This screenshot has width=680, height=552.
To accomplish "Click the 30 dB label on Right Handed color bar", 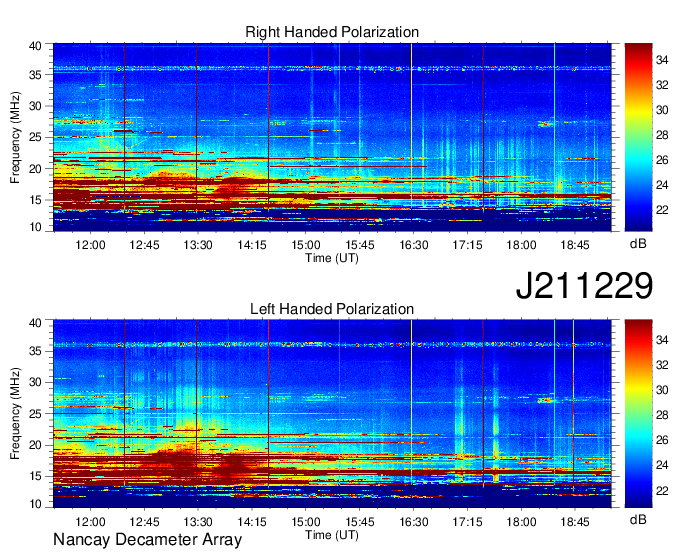I will coord(662,110).
